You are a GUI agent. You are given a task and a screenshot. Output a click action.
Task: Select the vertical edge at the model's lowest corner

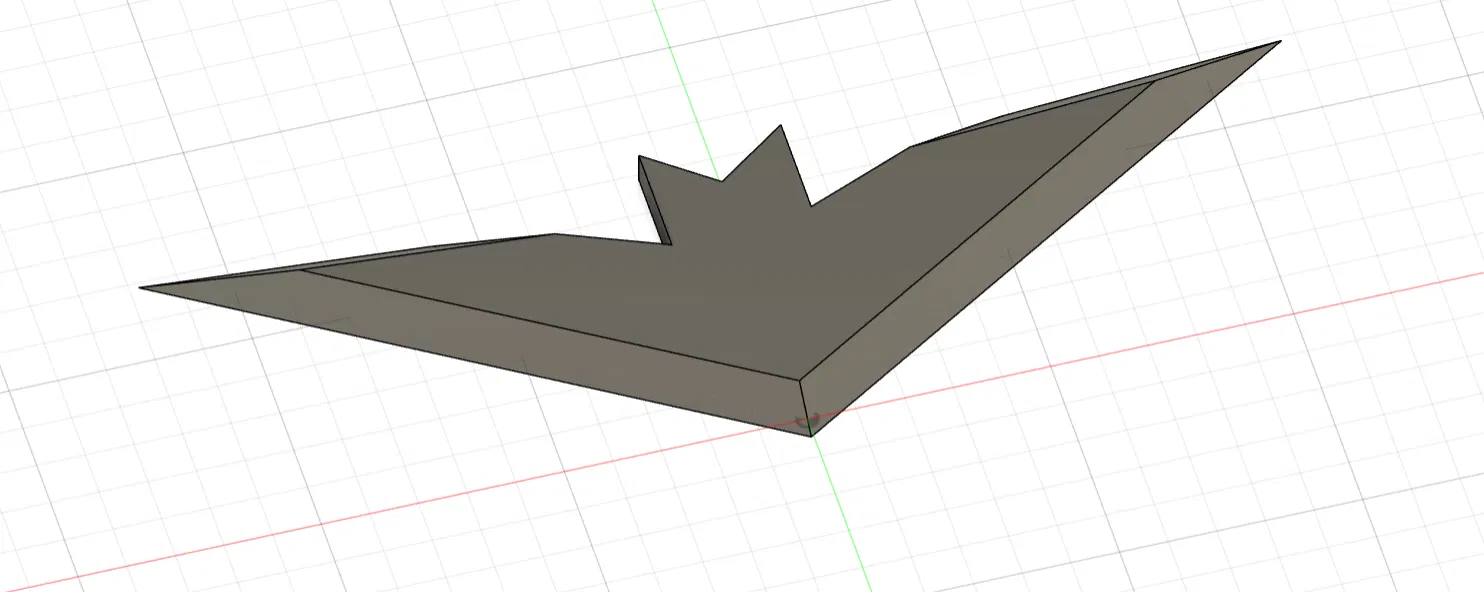[x=805, y=410]
